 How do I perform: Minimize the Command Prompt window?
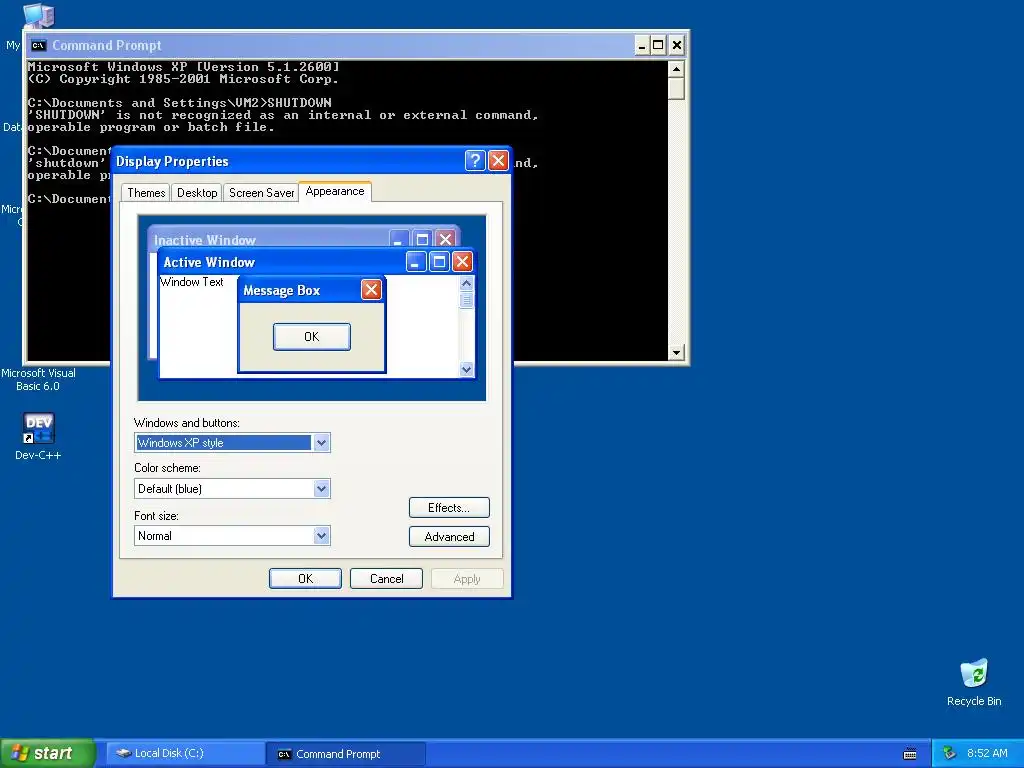pyautogui.click(x=642, y=45)
